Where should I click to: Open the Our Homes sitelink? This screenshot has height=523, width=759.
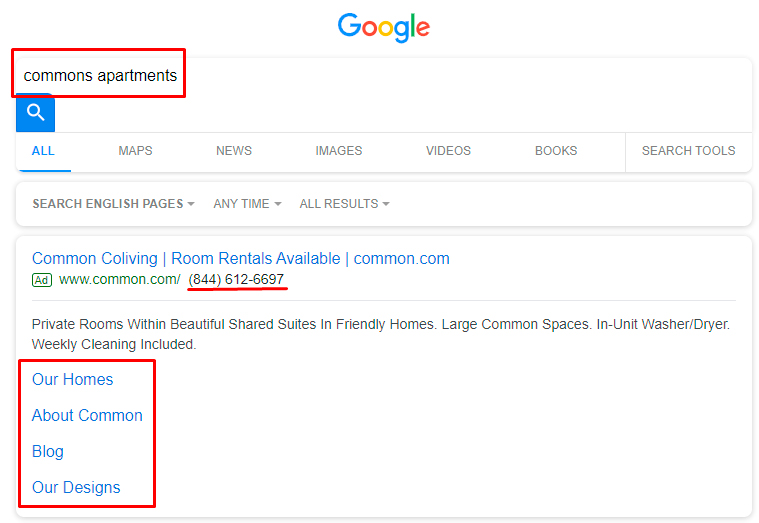(73, 379)
